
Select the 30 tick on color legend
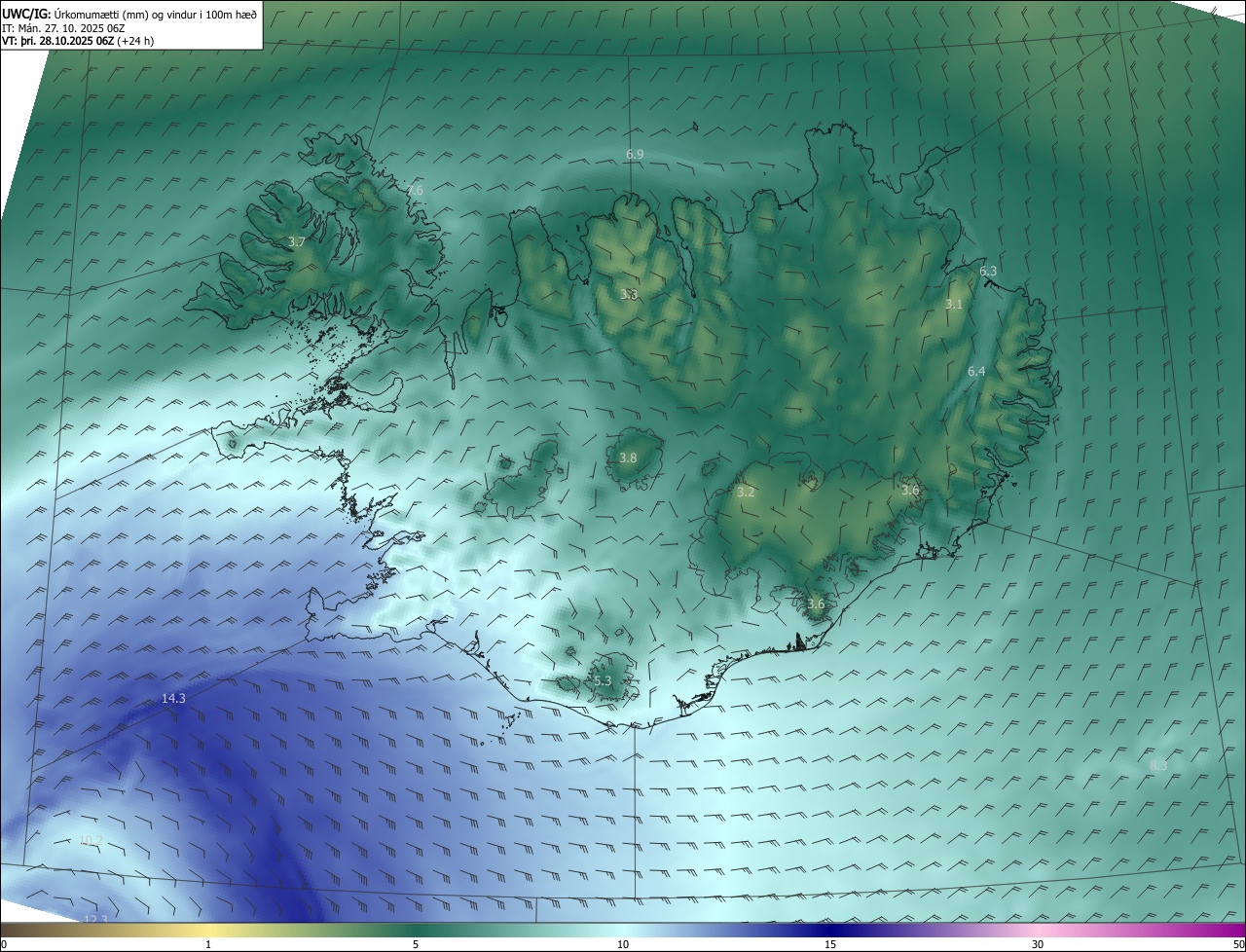coord(1038,944)
